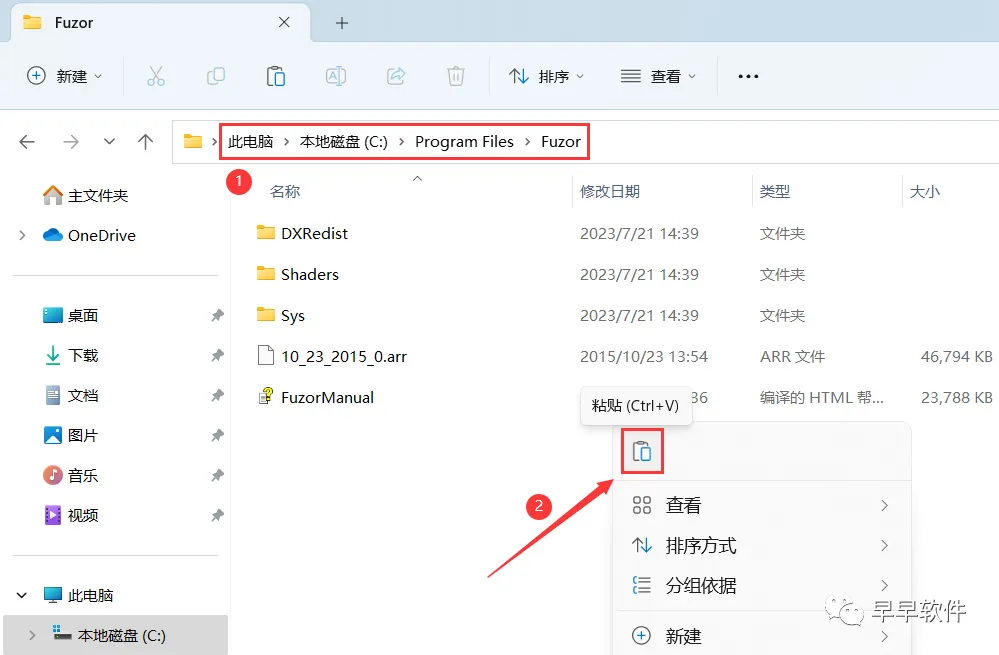This screenshot has height=655, width=999.
Task: Open recent locations chevron dropdown
Action: [110, 141]
